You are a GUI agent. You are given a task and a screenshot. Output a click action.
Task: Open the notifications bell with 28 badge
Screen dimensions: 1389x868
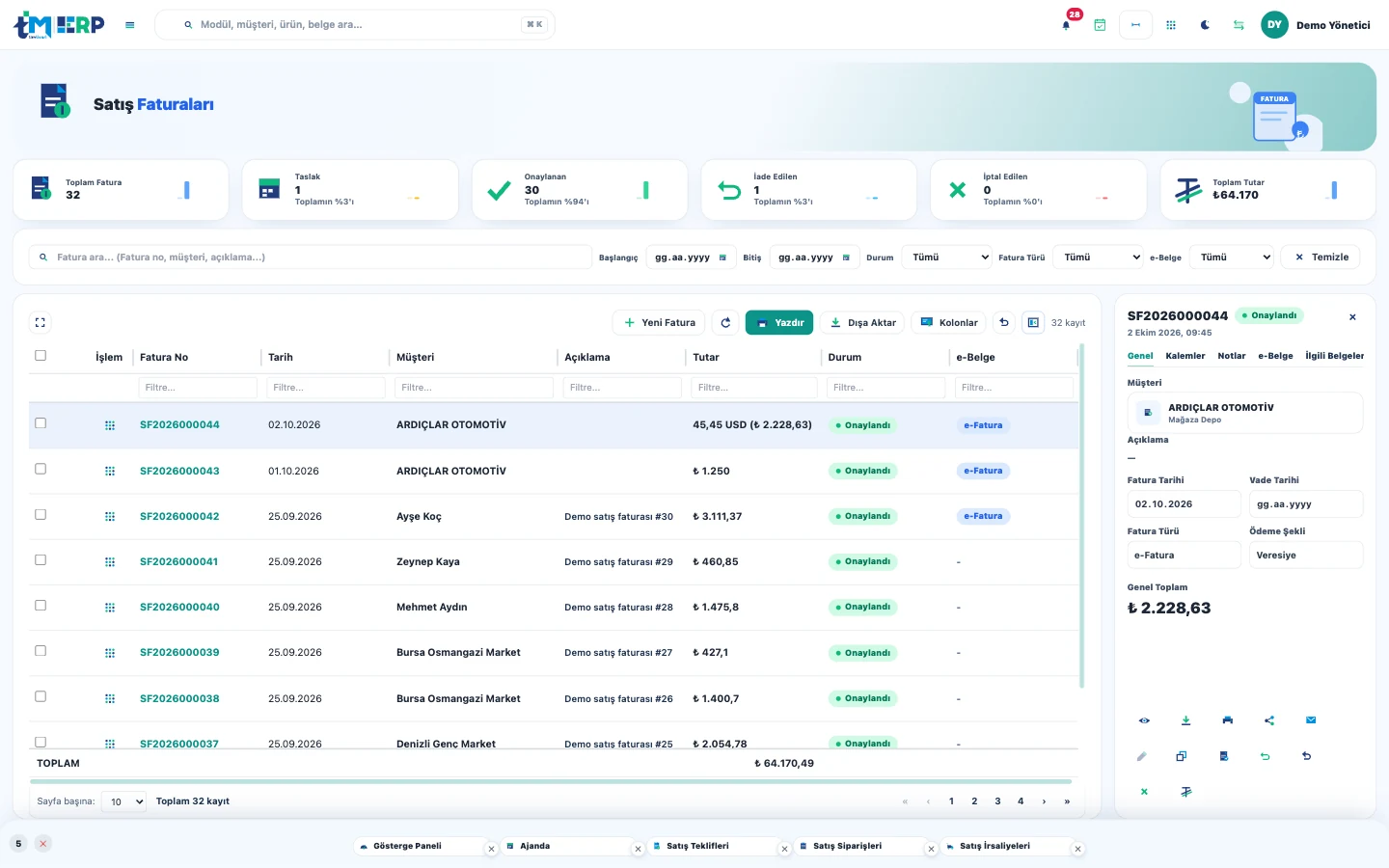click(x=1066, y=25)
